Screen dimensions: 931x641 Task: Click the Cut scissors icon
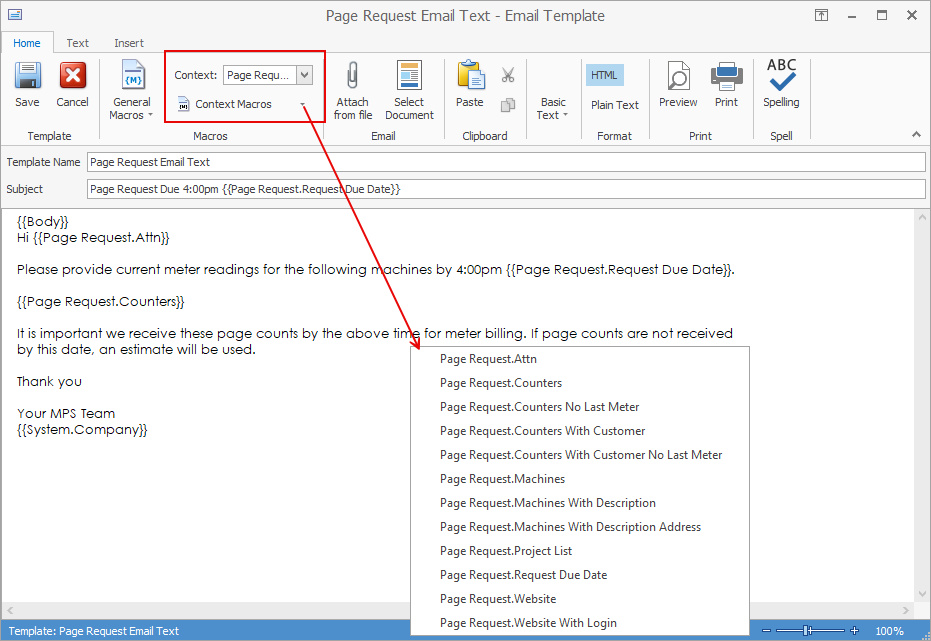pos(508,75)
